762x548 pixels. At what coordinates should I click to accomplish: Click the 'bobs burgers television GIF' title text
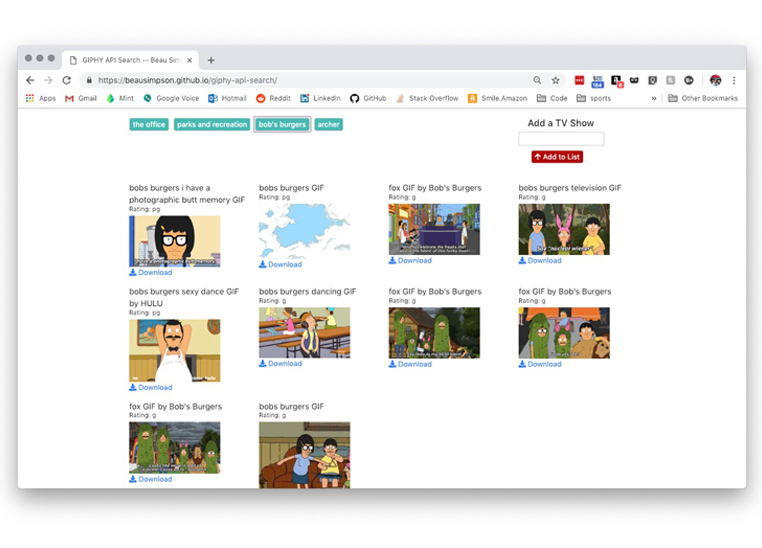pos(570,188)
